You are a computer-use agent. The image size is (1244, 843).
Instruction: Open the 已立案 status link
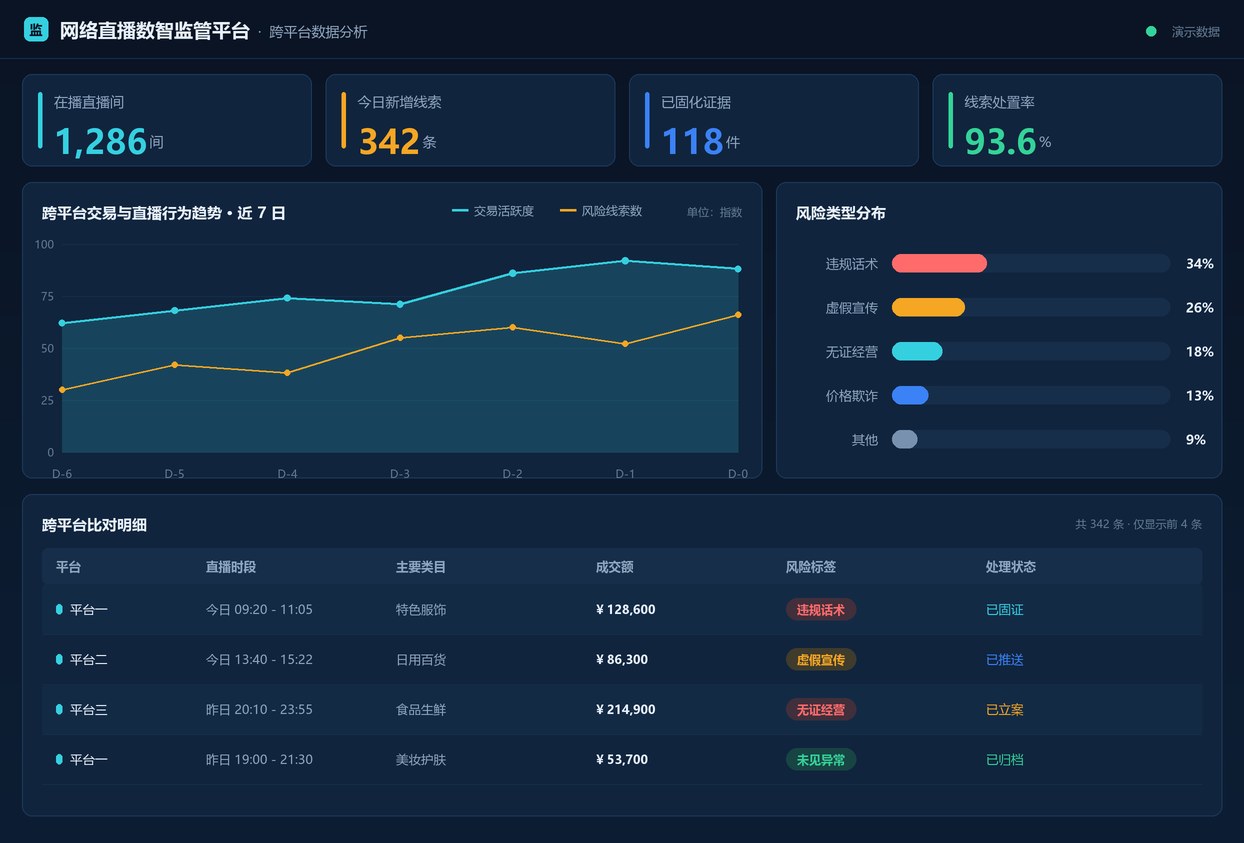point(1005,710)
